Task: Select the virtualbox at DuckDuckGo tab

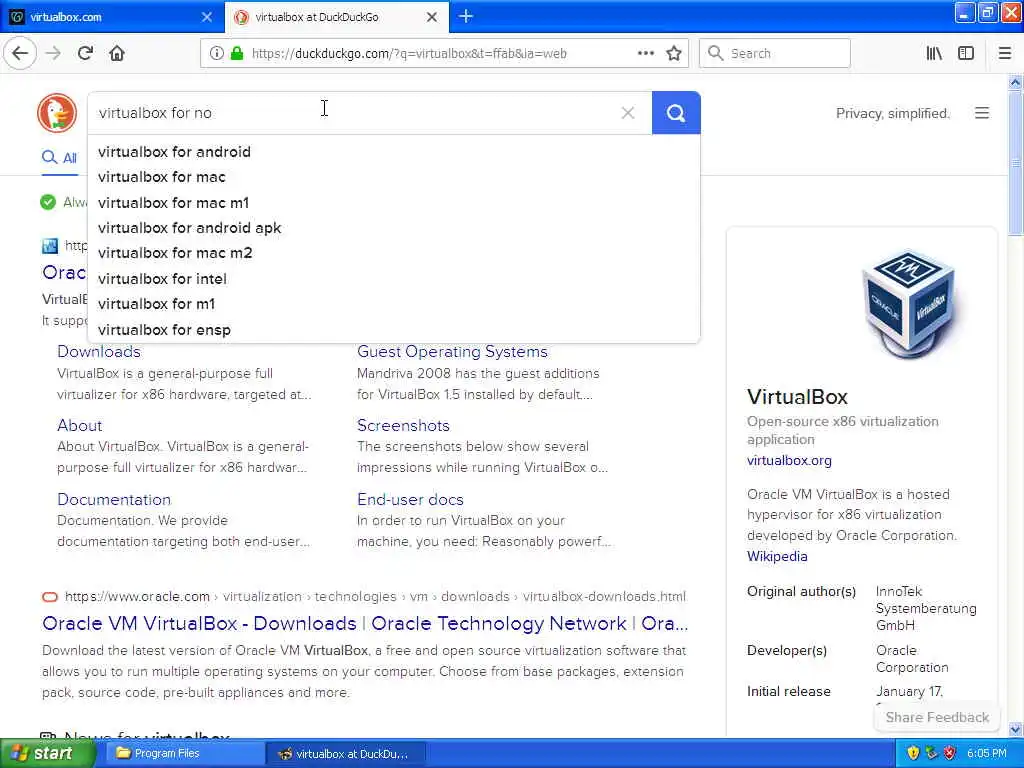Action: pyautogui.click(x=336, y=17)
